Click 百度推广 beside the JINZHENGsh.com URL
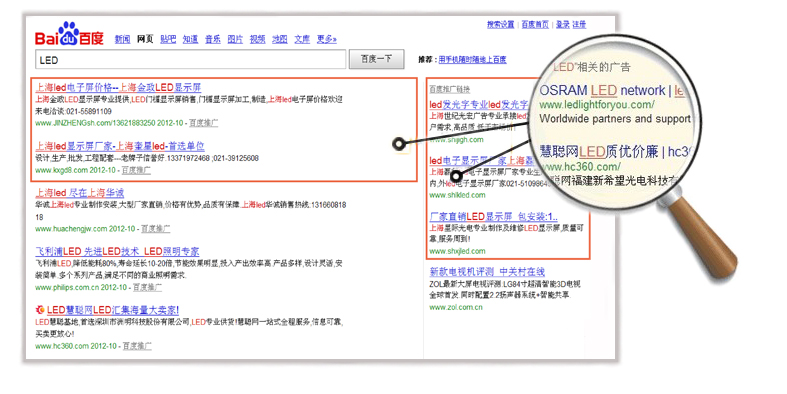787x394 pixels. pos(204,123)
